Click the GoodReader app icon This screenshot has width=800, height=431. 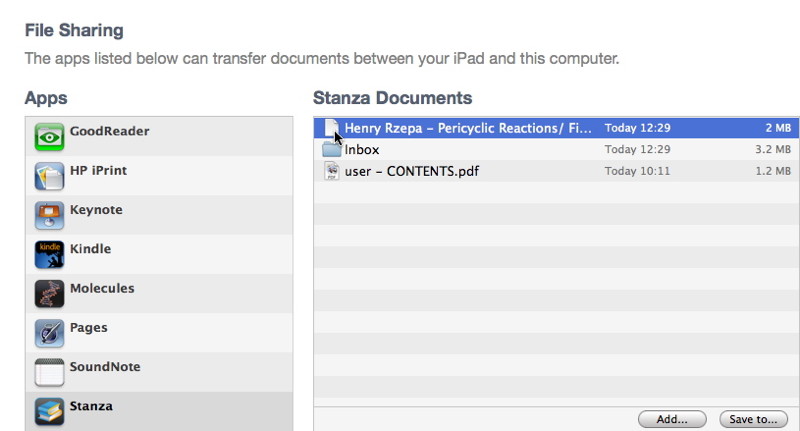(x=49, y=137)
